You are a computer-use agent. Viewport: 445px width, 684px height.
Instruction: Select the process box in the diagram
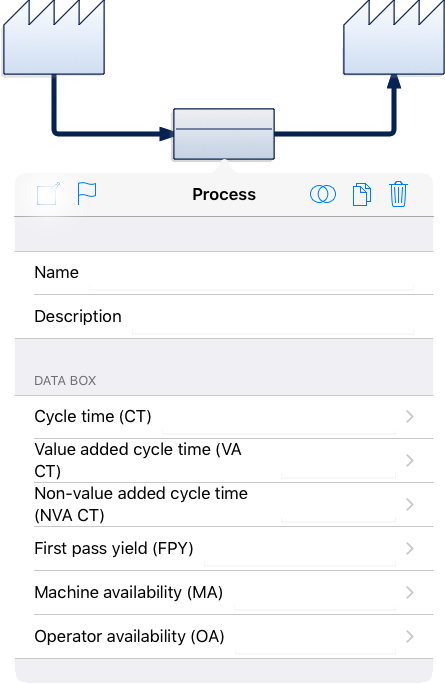(224, 134)
